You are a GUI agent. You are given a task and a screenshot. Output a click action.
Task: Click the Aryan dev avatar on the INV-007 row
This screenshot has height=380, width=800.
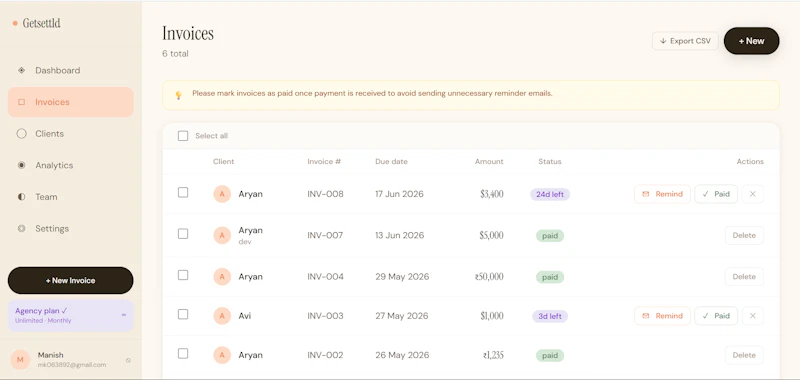pos(222,235)
